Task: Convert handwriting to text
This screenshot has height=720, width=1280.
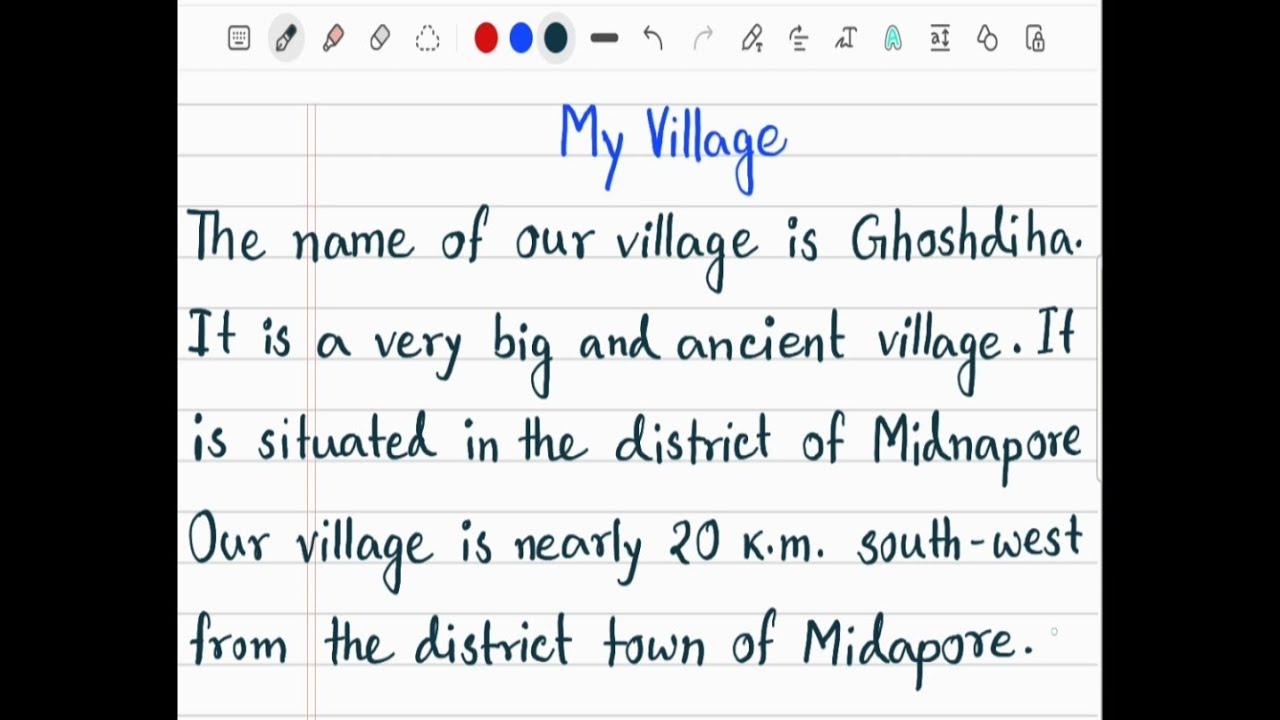Action: [845, 39]
